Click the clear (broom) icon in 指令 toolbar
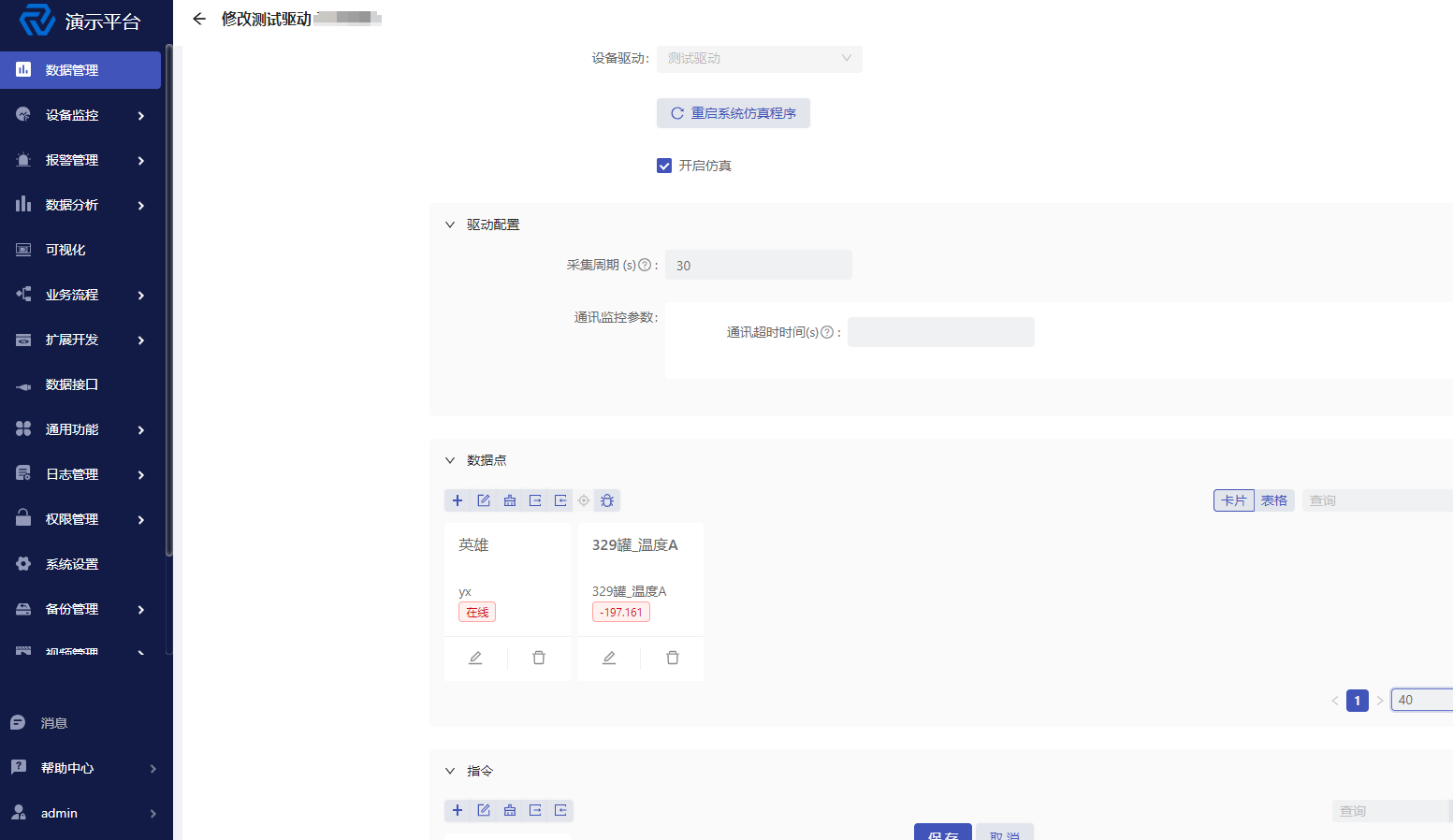This screenshot has height=840, width=1453. [510, 810]
